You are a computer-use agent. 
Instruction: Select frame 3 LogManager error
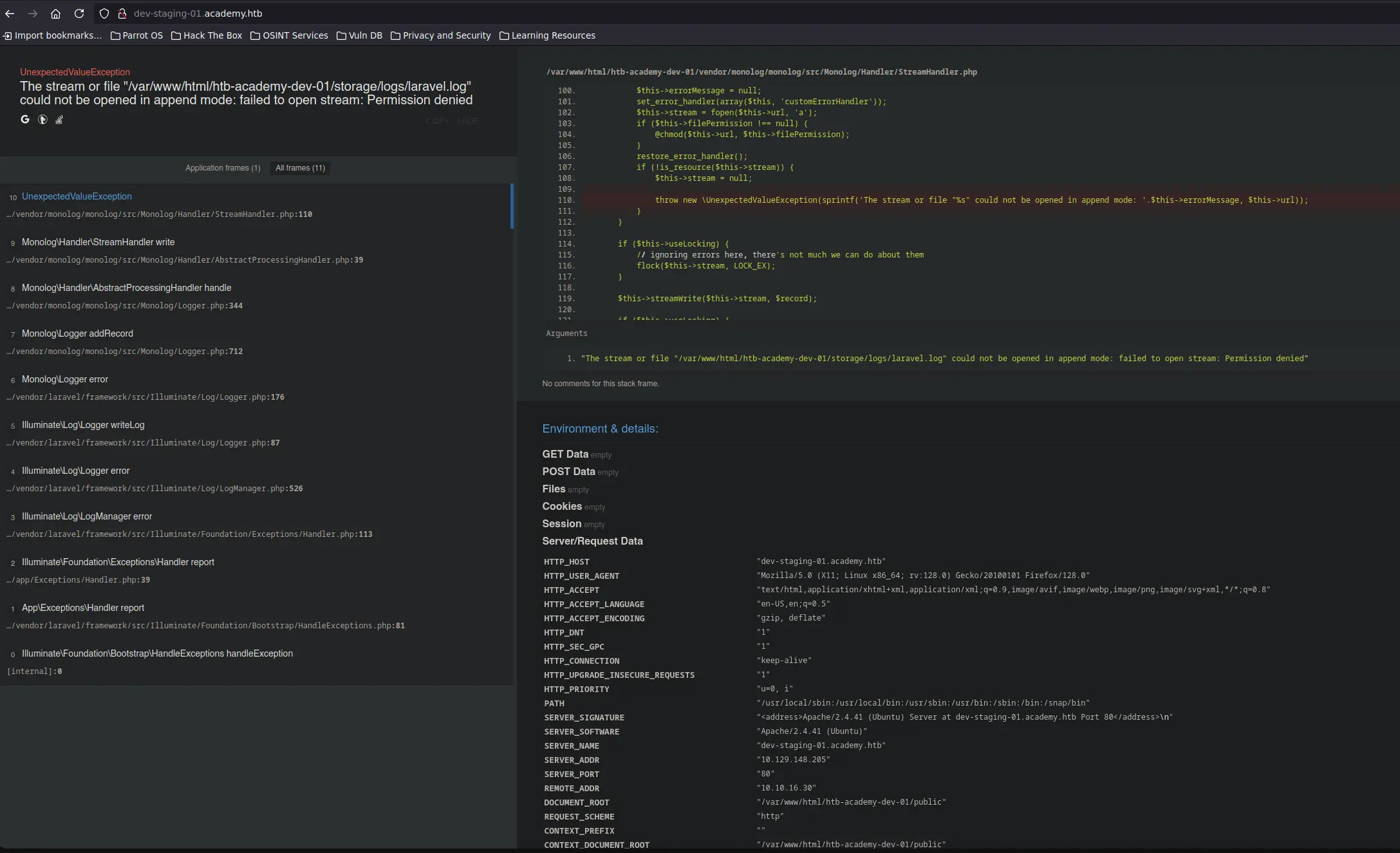point(256,525)
